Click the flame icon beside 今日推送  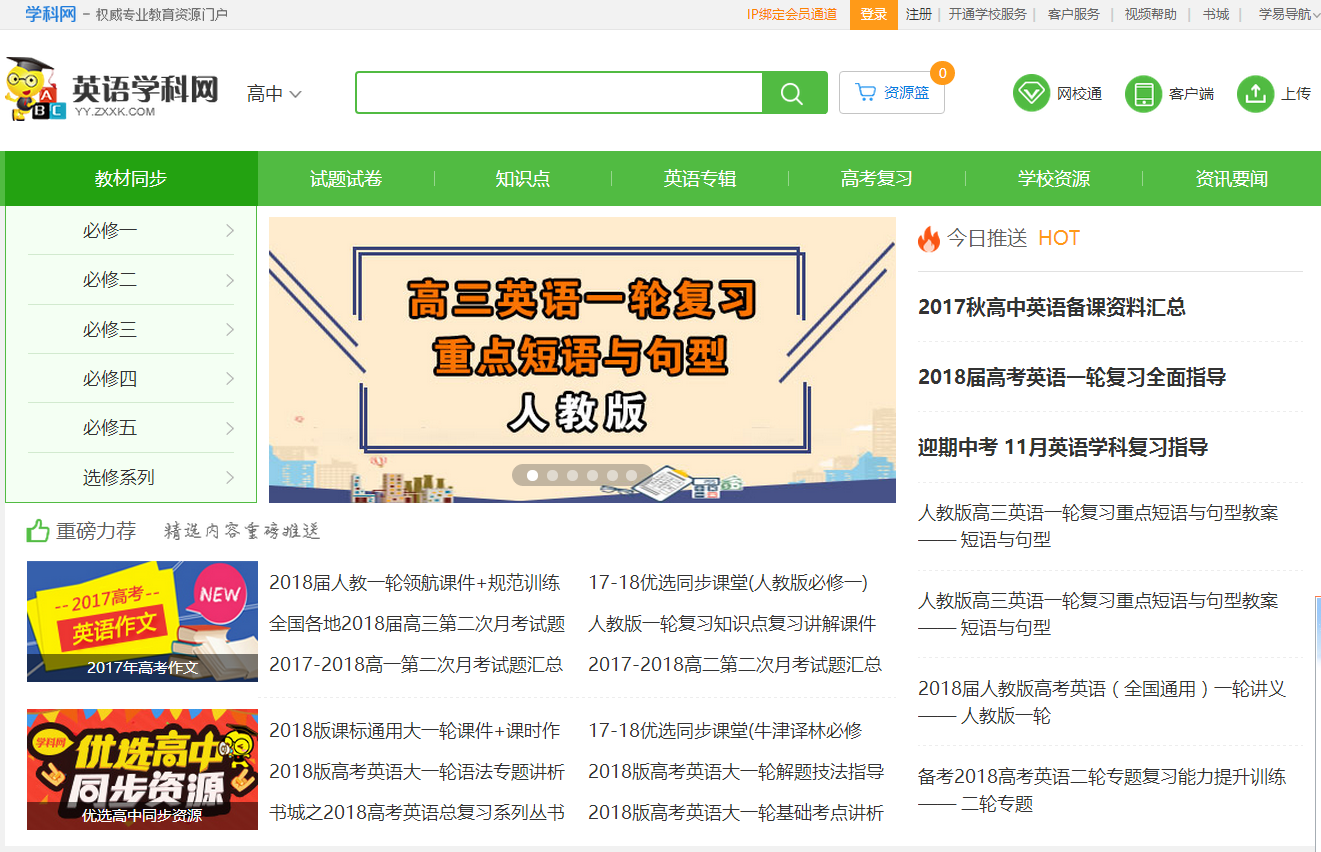[x=929, y=239]
